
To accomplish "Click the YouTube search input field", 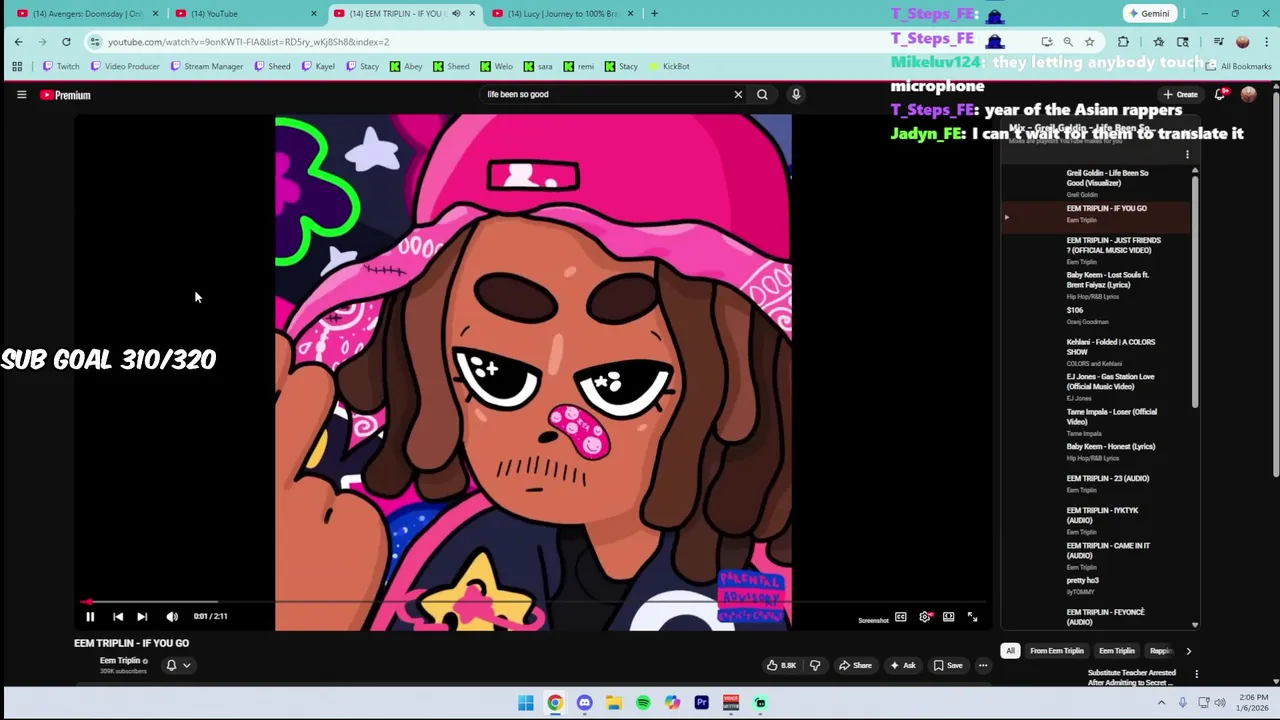I will [x=605, y=94].
